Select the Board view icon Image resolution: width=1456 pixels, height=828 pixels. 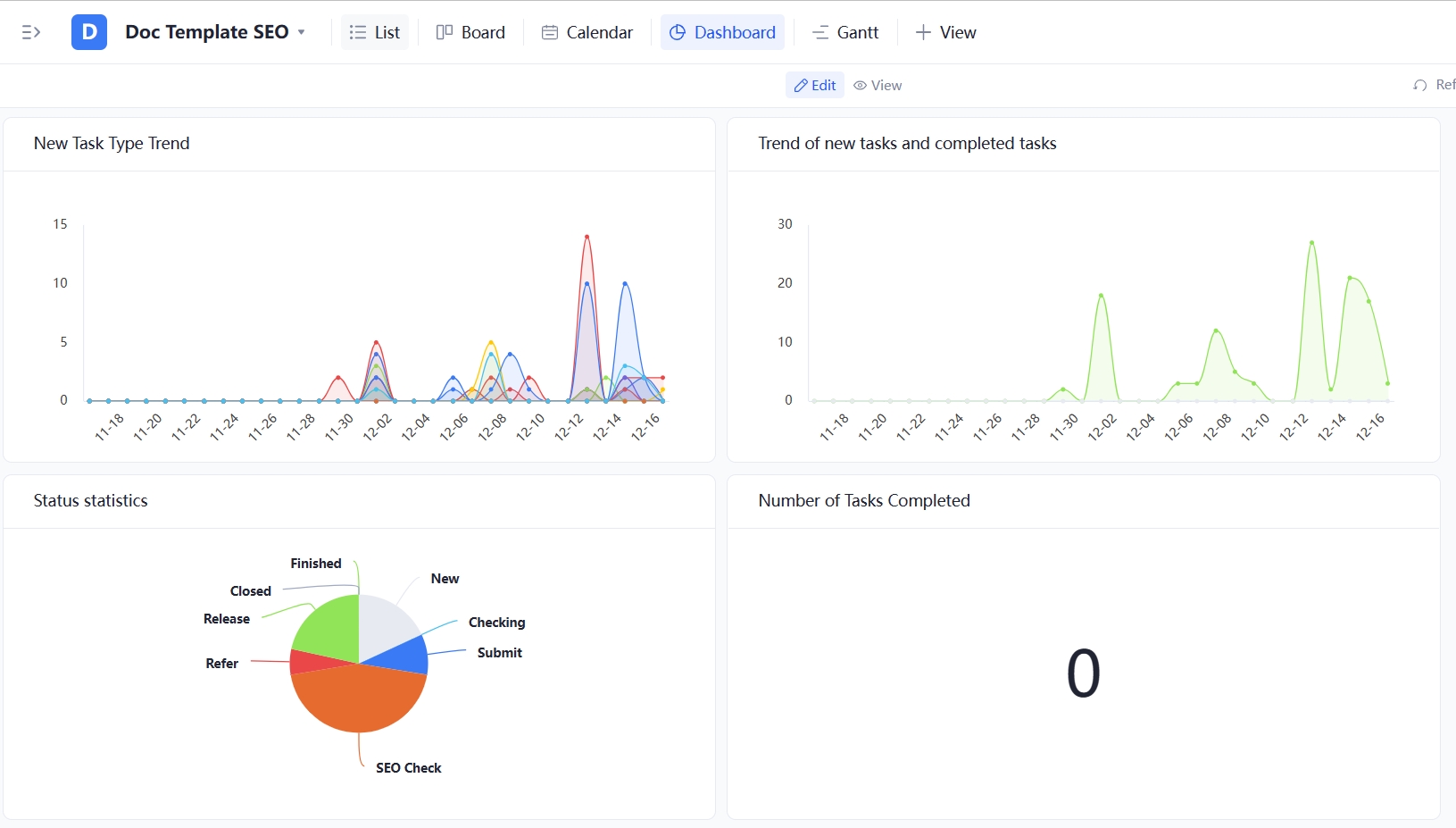(444, 31)
